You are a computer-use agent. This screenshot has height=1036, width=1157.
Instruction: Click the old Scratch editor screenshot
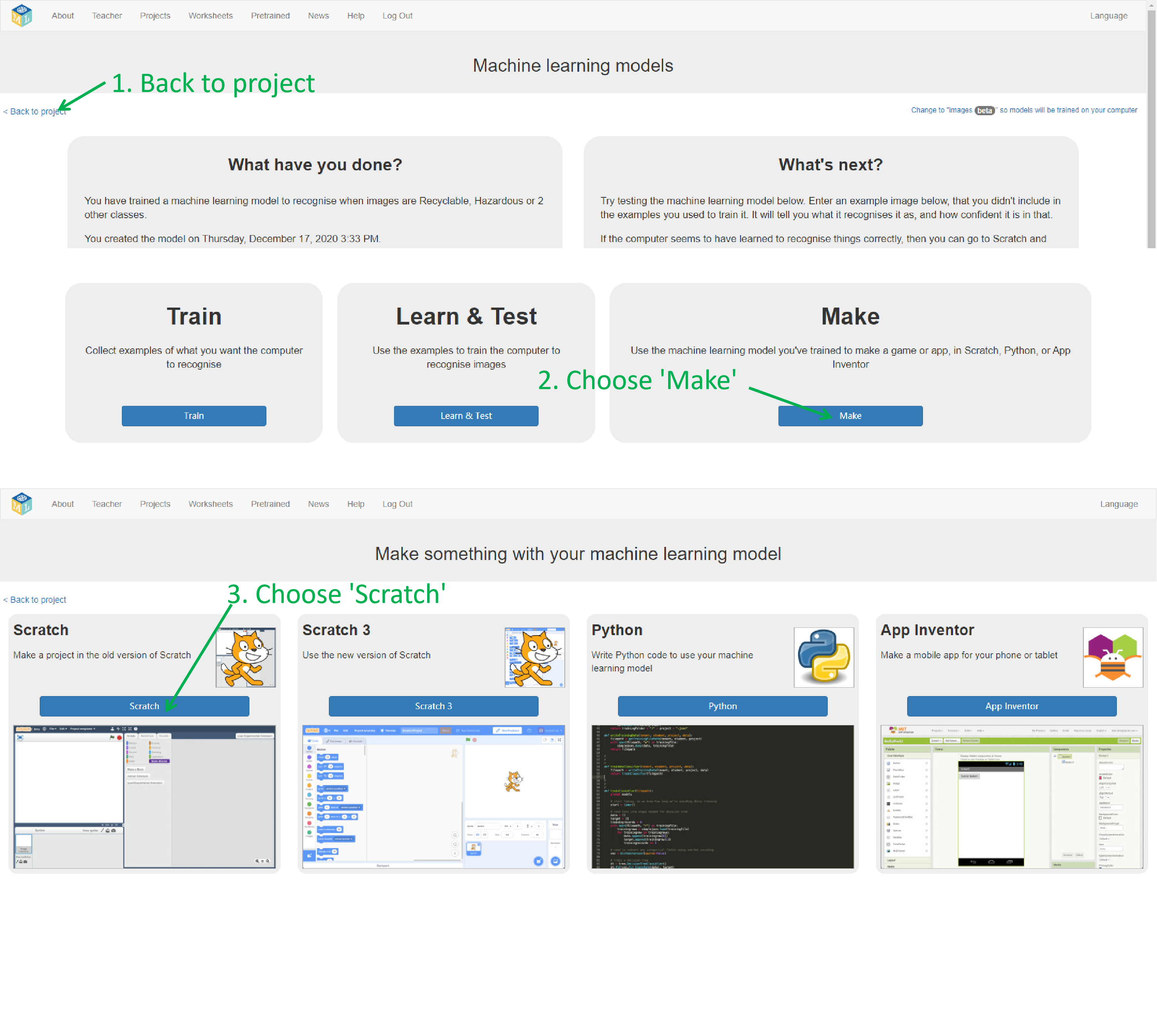tap(145, 796)
